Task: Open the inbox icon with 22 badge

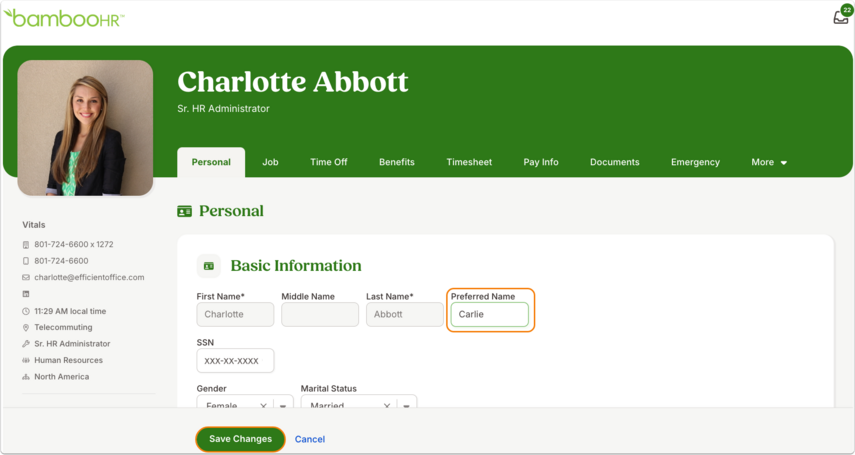Action: [x=841, y=16]
